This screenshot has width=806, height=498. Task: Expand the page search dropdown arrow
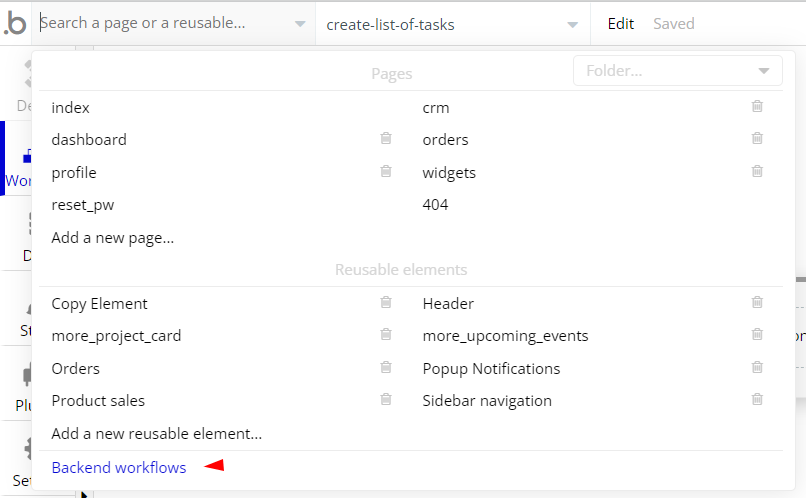pos(301,24)
